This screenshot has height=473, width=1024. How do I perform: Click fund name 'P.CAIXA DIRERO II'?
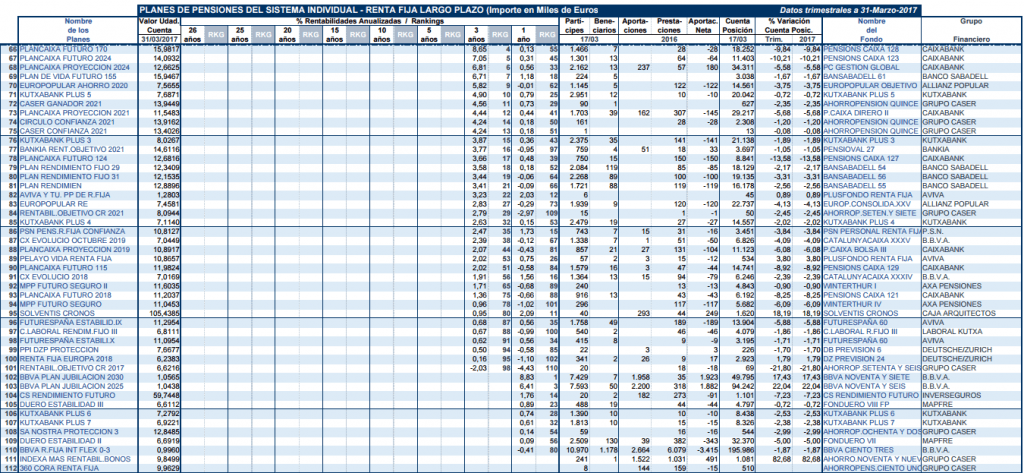coord(858,112)
